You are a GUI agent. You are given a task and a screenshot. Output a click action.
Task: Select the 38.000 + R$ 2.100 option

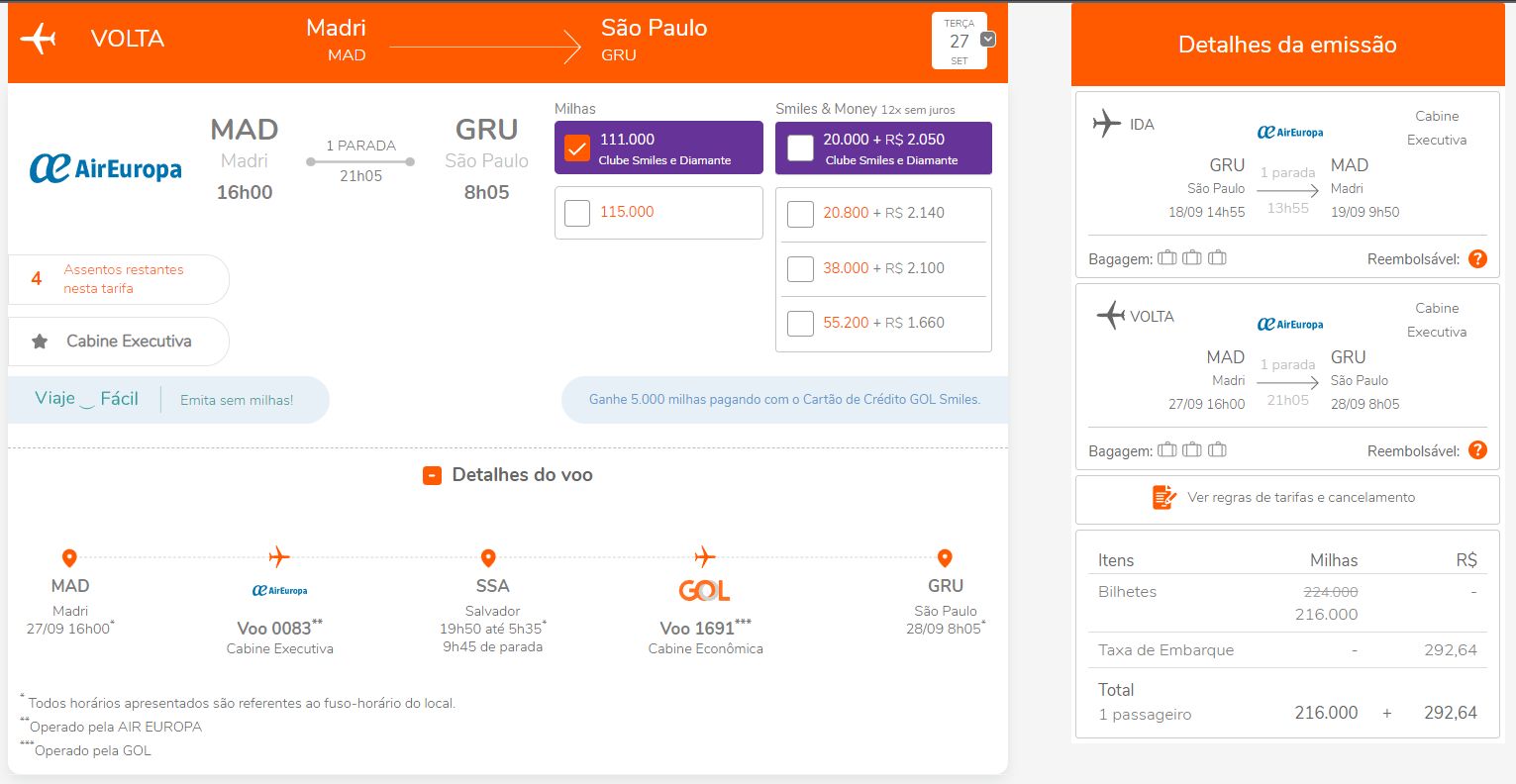800,269
